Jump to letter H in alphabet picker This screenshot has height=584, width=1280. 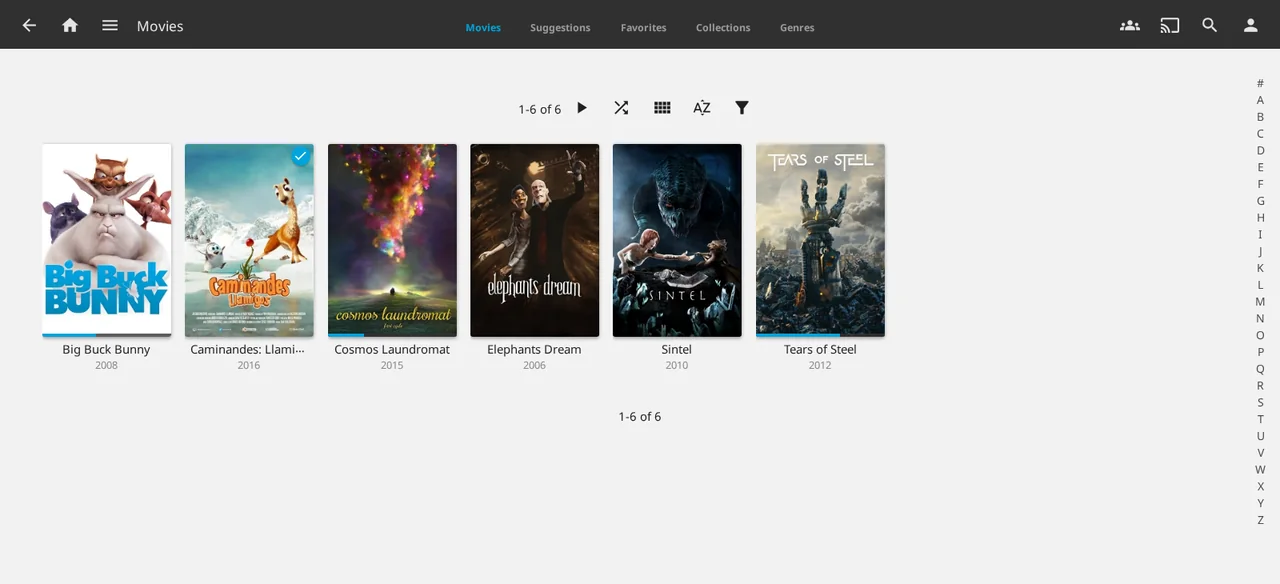(x=1260, y=217)
